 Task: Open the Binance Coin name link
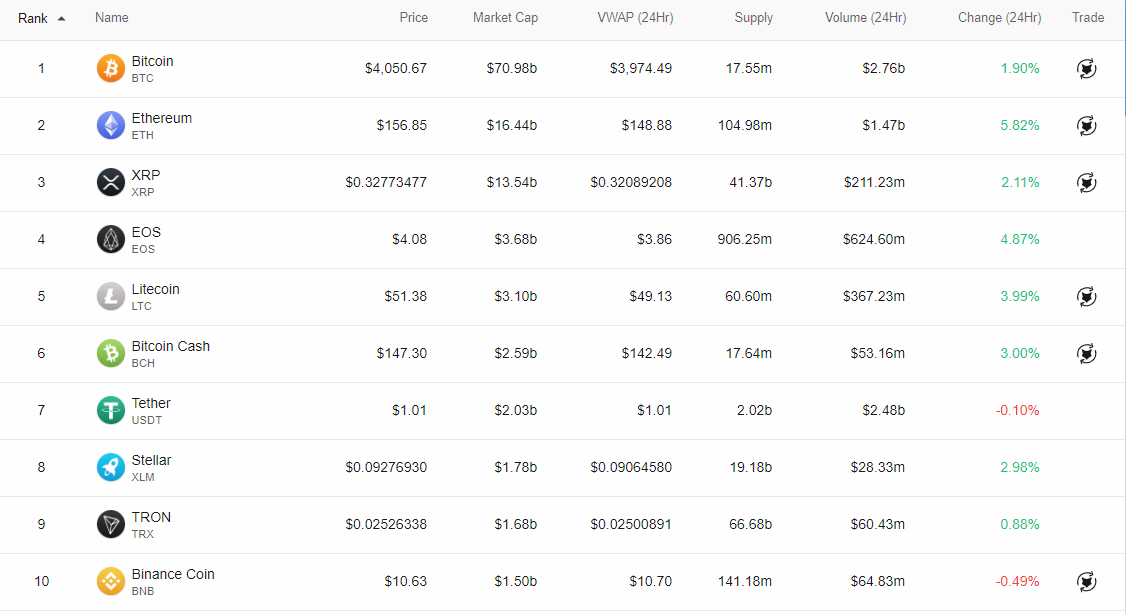(173, 574)
